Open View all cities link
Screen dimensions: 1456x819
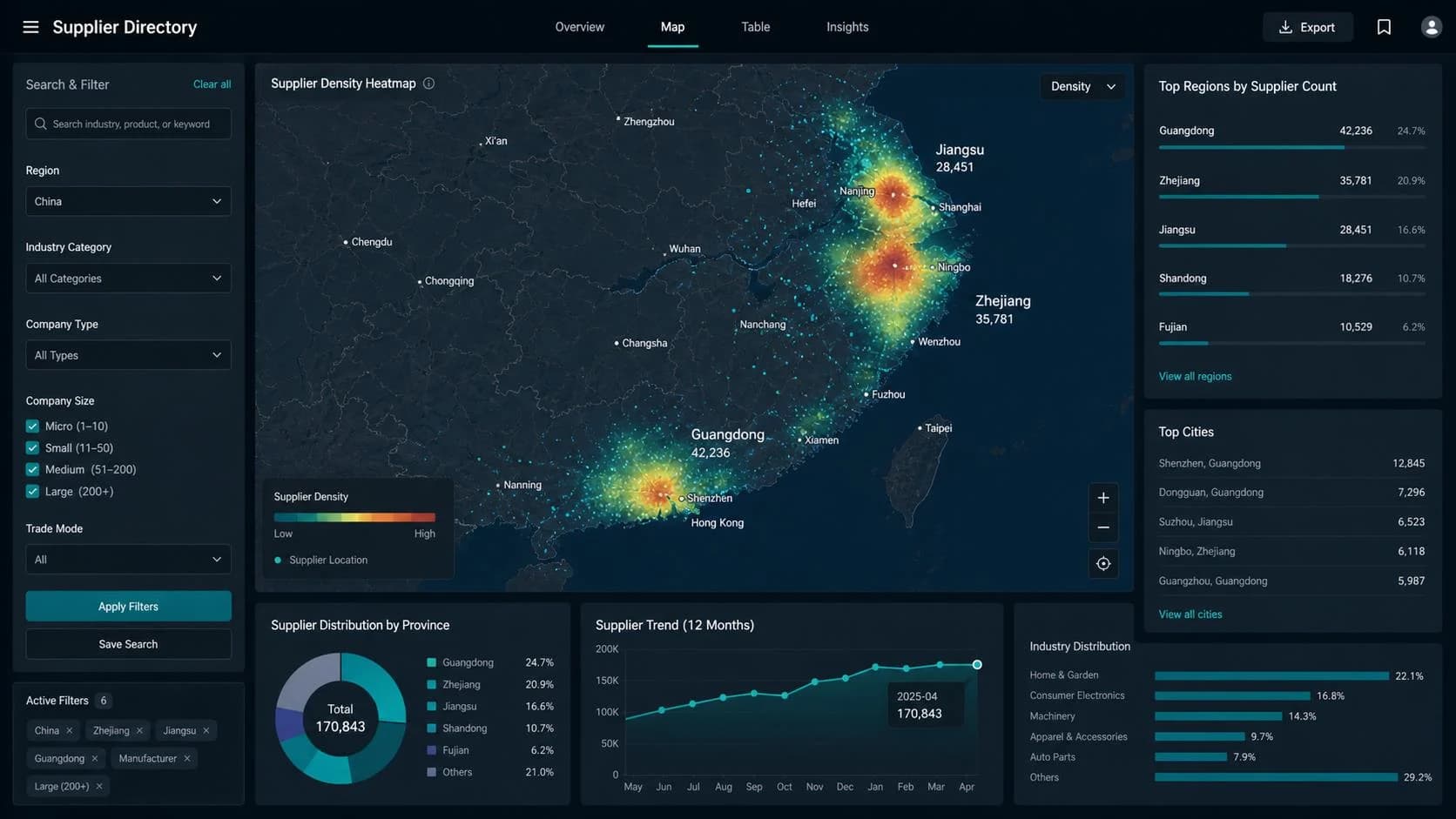1190,614
